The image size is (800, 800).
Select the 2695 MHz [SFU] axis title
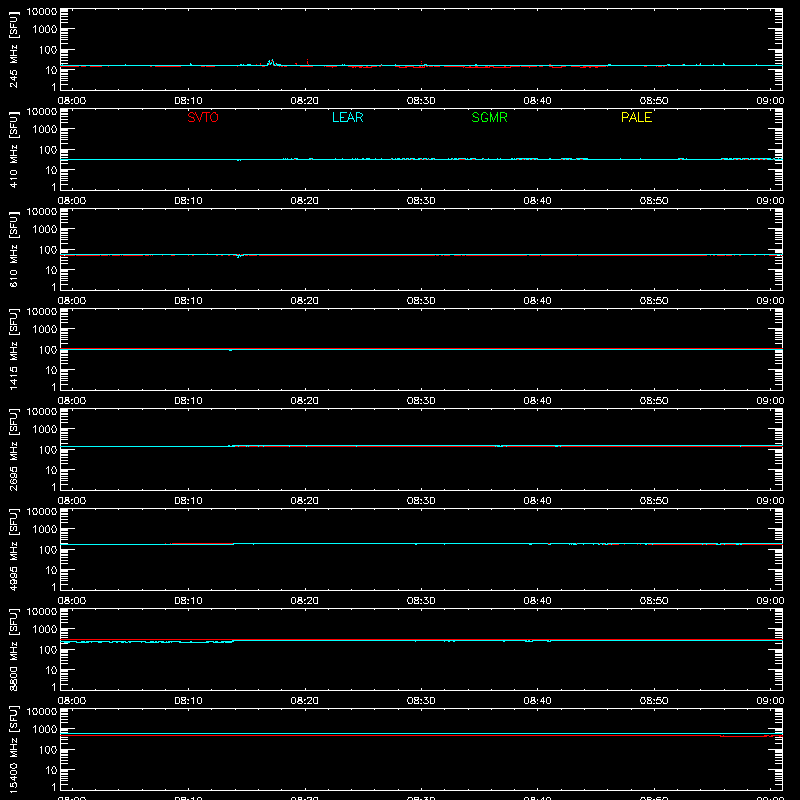pos(14,449)
